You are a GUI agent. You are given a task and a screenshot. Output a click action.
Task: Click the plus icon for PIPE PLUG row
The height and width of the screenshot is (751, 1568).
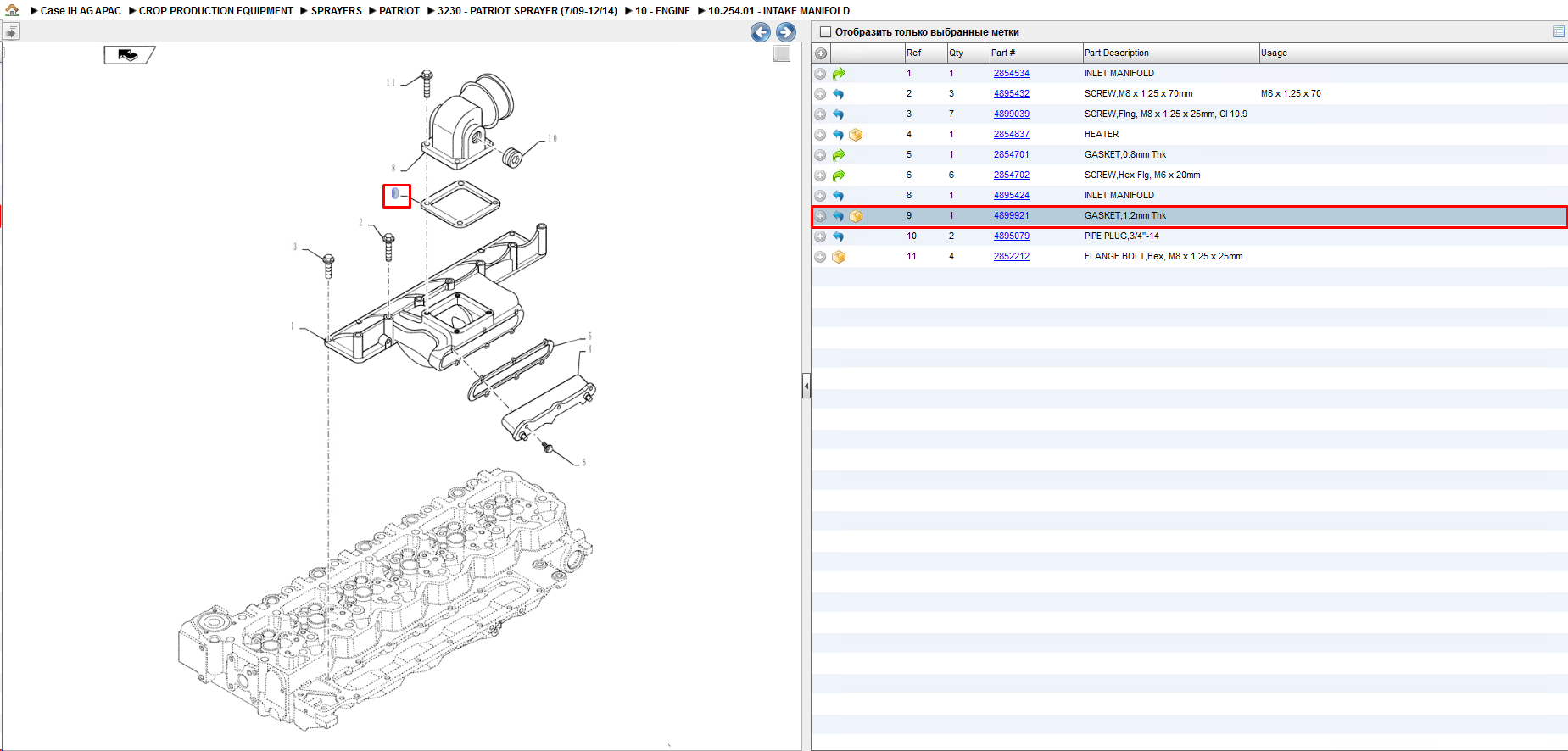(x=820, y=236)
